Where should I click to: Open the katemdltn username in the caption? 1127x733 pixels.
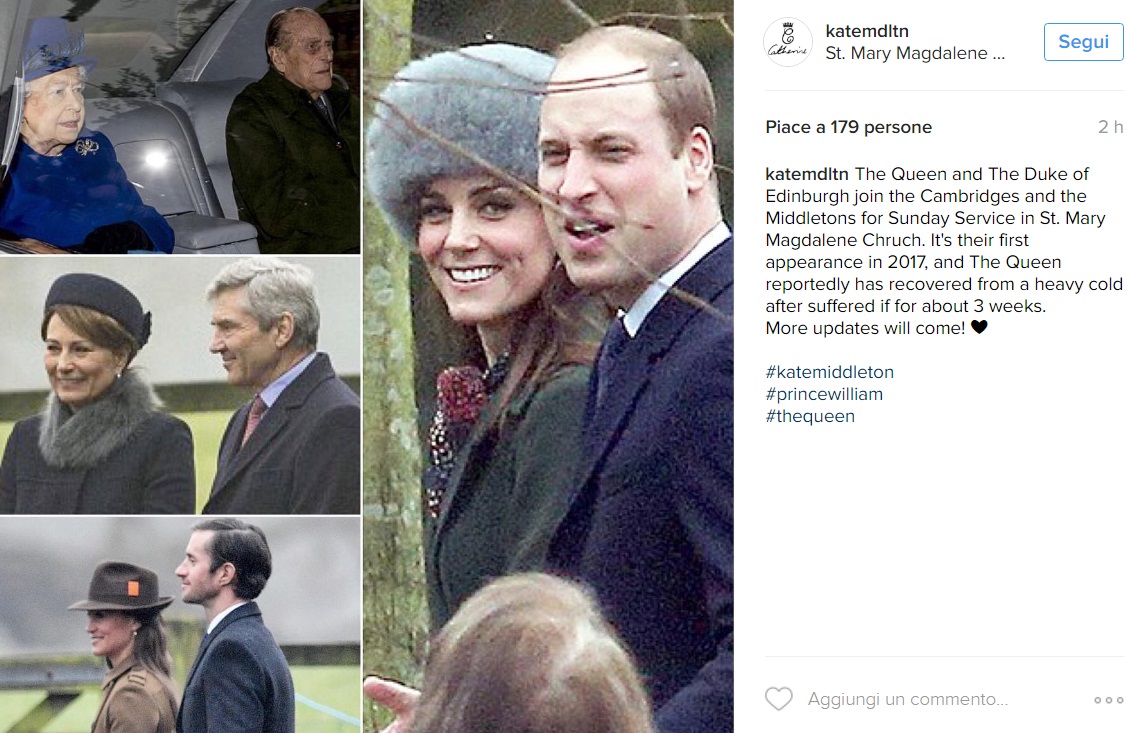click(806, 174)
